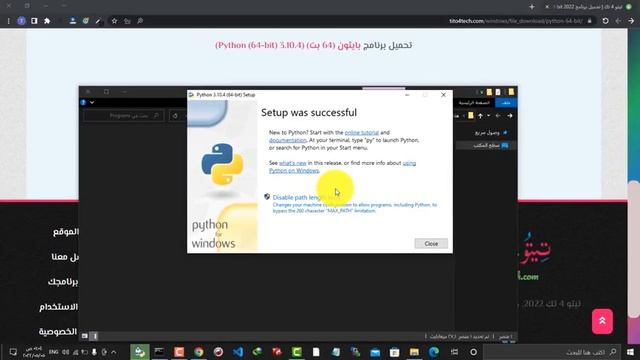
Task: Click the pink scroll-to-top arrow button
Action: tap(602, 322)
